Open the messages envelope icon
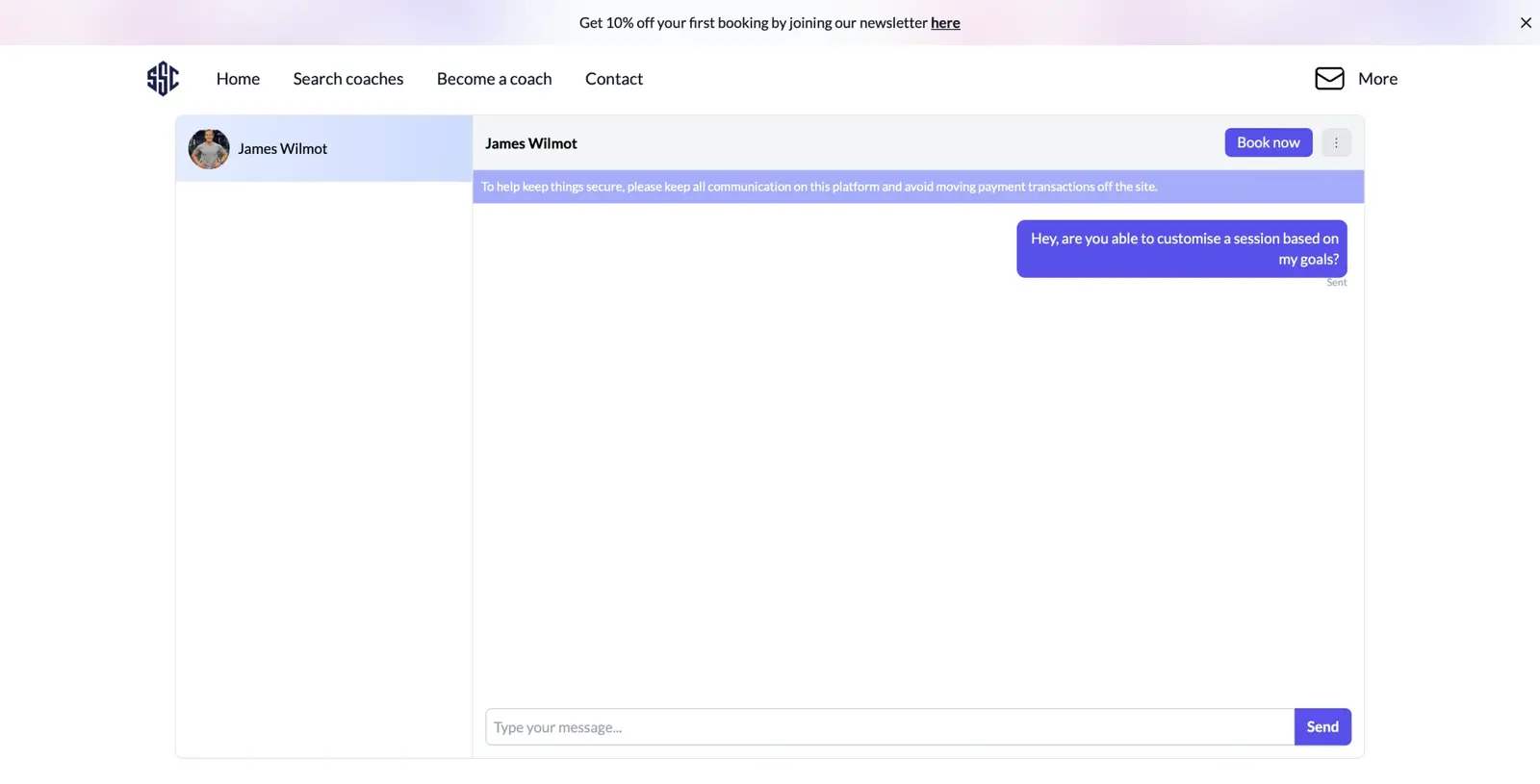 [1329, 79]
